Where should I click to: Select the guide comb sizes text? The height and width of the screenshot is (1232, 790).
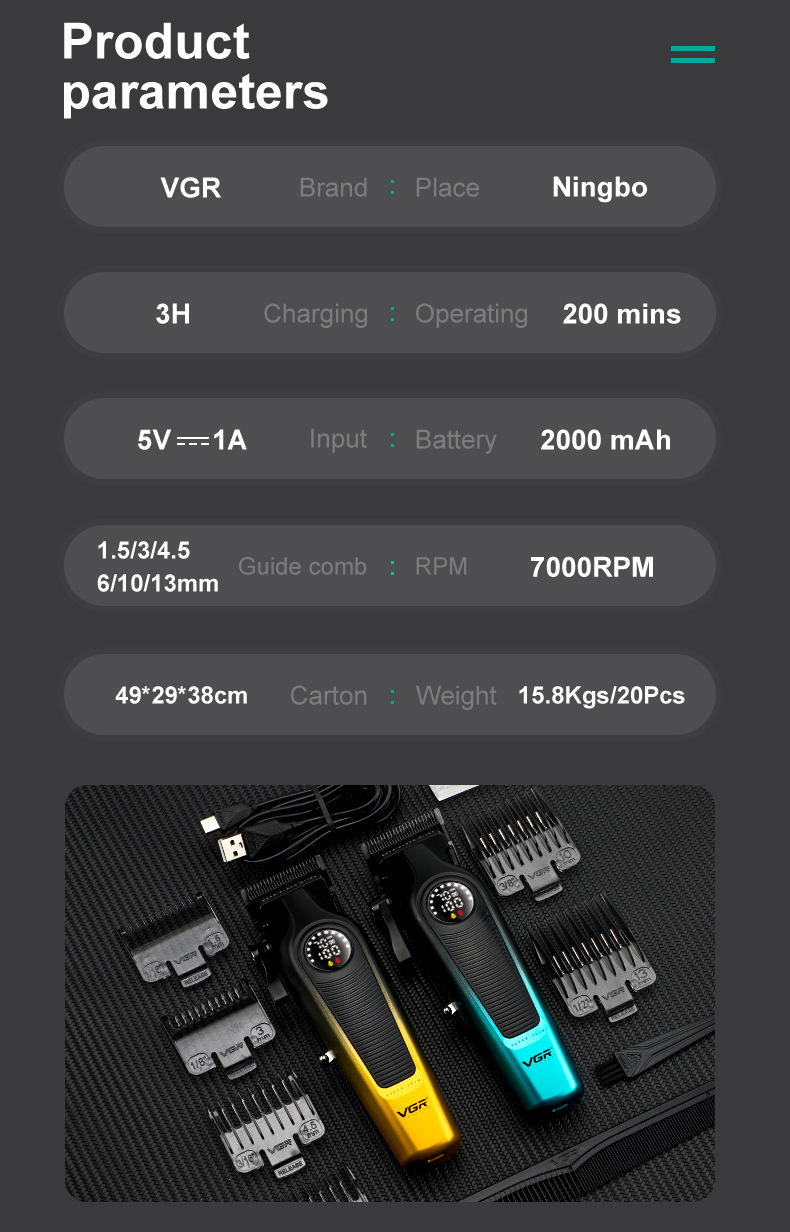pyautogui.click(x=157, y=567)
